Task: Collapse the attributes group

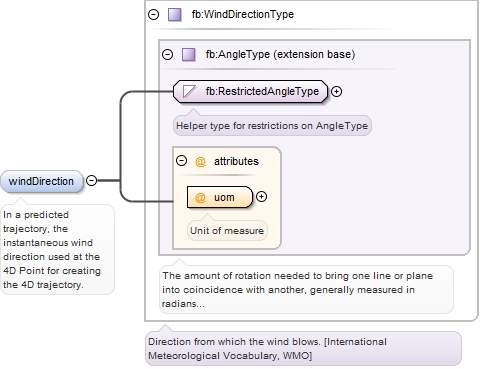Action: 181,161
